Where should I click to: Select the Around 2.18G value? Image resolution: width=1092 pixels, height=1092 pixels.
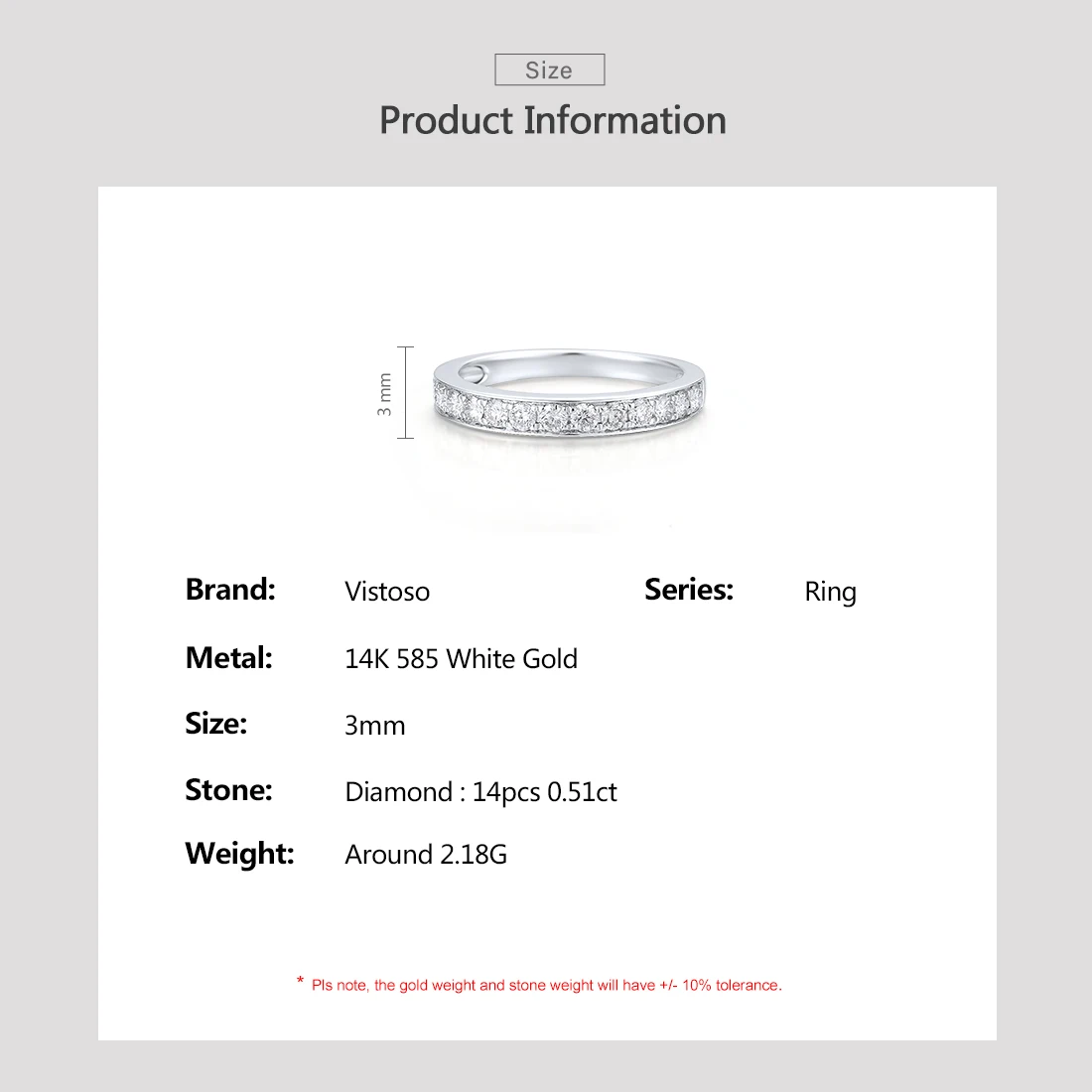tap(426, 855)
